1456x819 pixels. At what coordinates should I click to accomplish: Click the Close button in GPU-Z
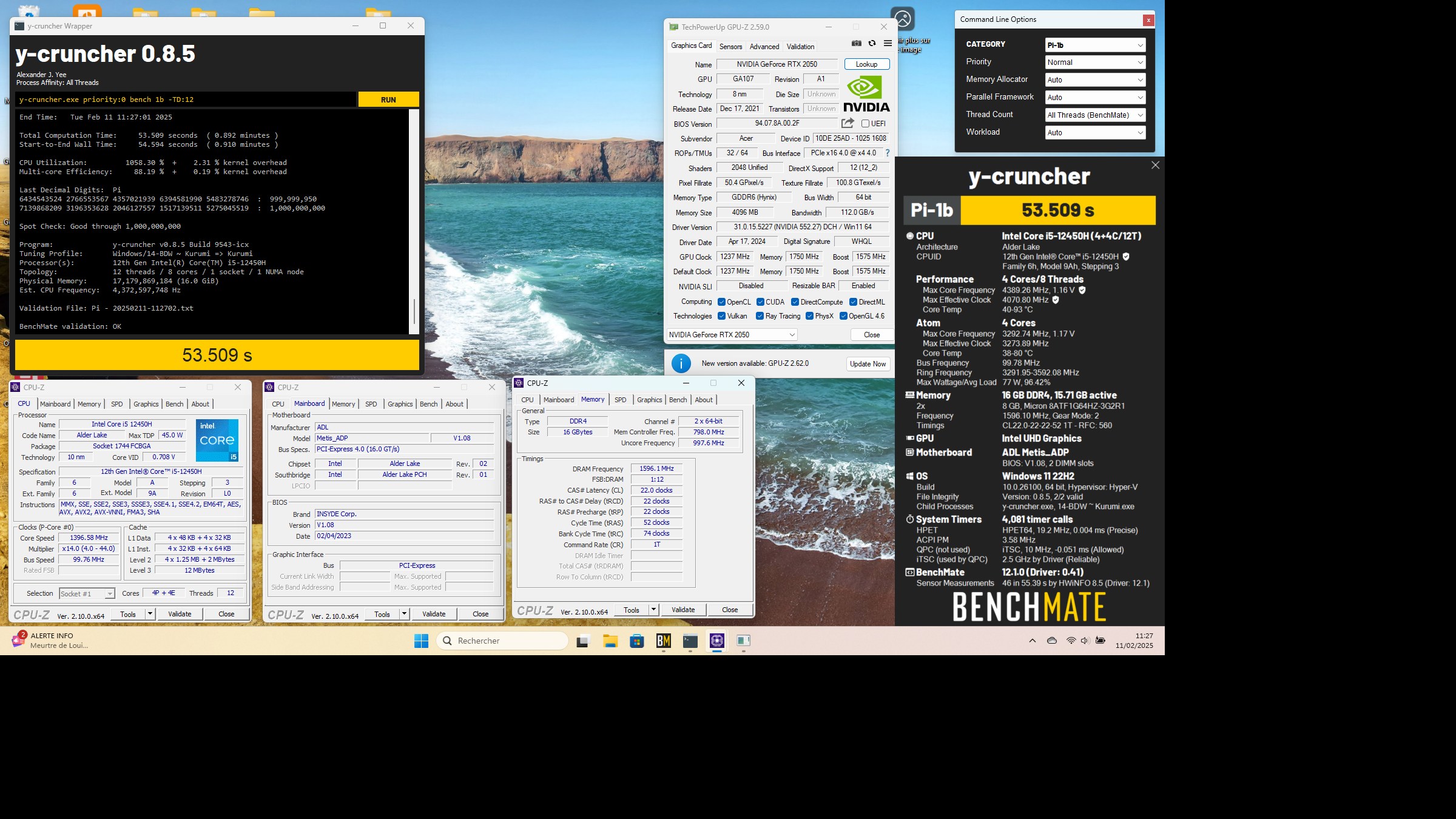872,335
